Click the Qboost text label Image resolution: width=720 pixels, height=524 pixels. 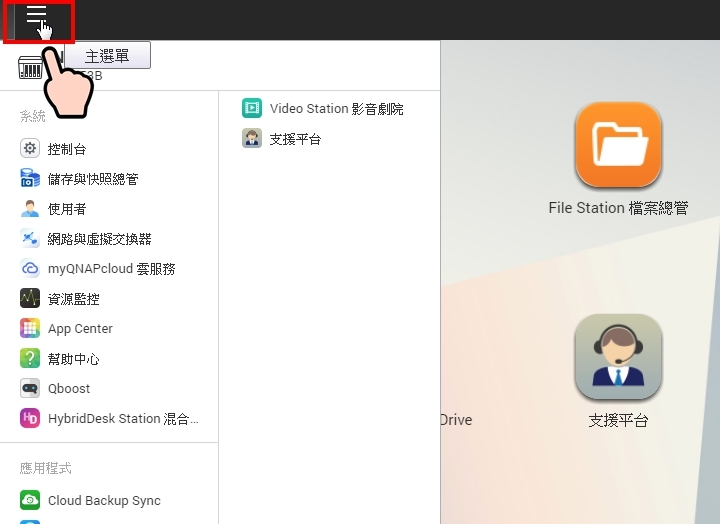(69, 389)
